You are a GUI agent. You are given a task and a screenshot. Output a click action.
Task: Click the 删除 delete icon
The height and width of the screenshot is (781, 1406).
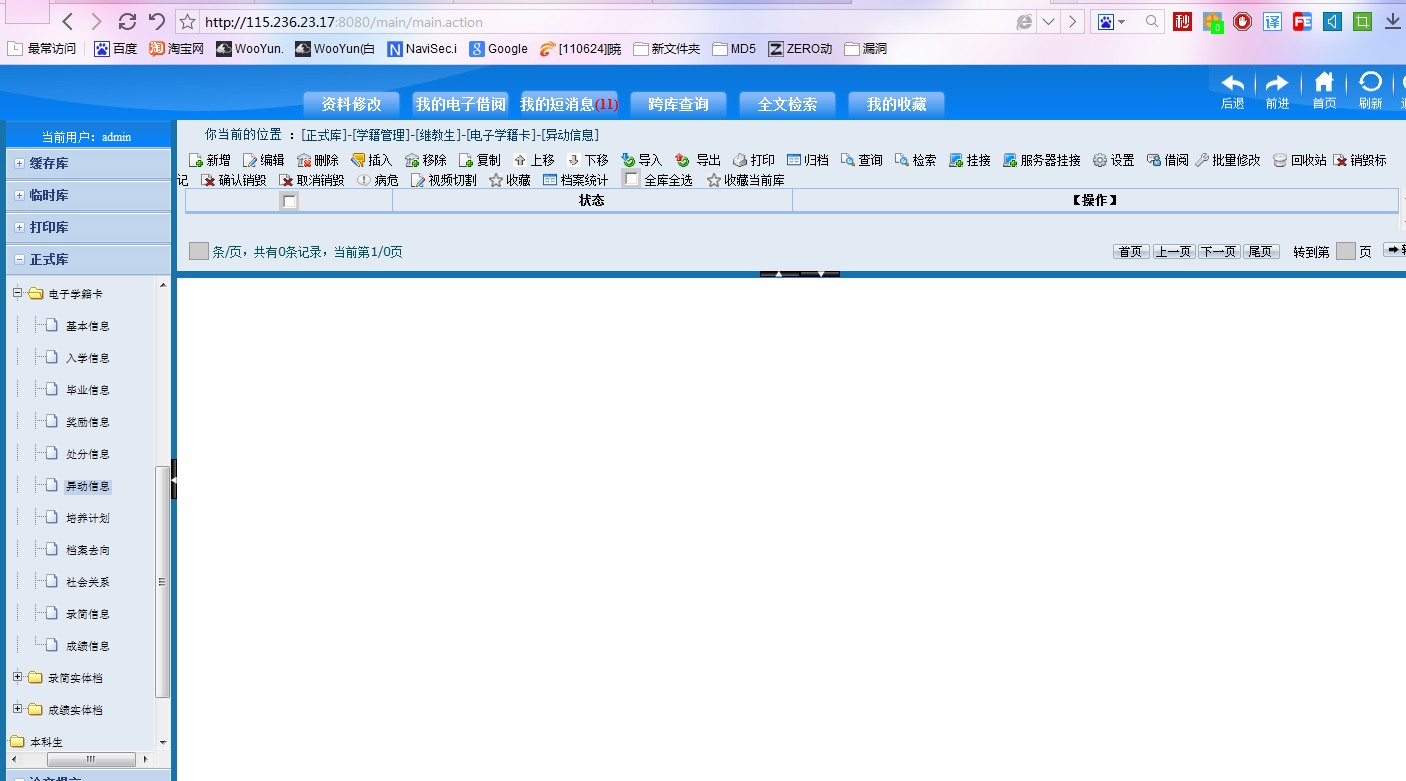[304, 160]
